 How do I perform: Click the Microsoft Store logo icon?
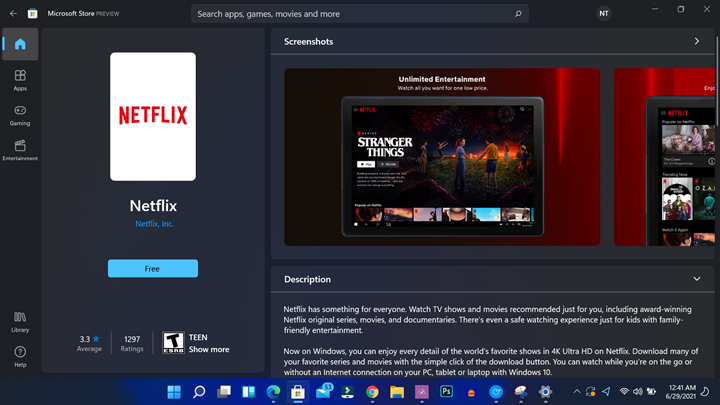[x=33, y=14]
